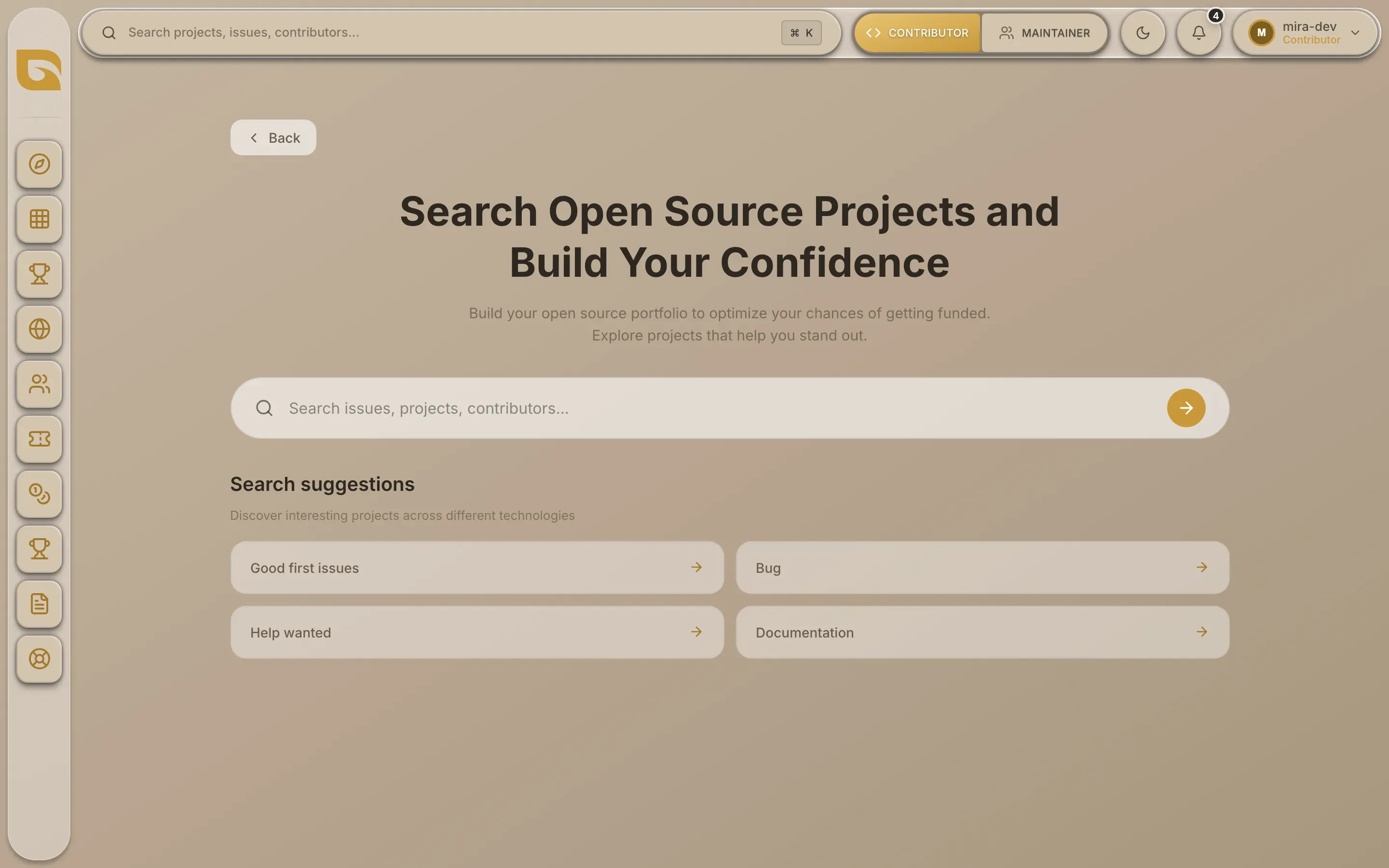Click the notification count badge 4
This screenshot has width=1389, height=868.
[x=1215, y=16]
